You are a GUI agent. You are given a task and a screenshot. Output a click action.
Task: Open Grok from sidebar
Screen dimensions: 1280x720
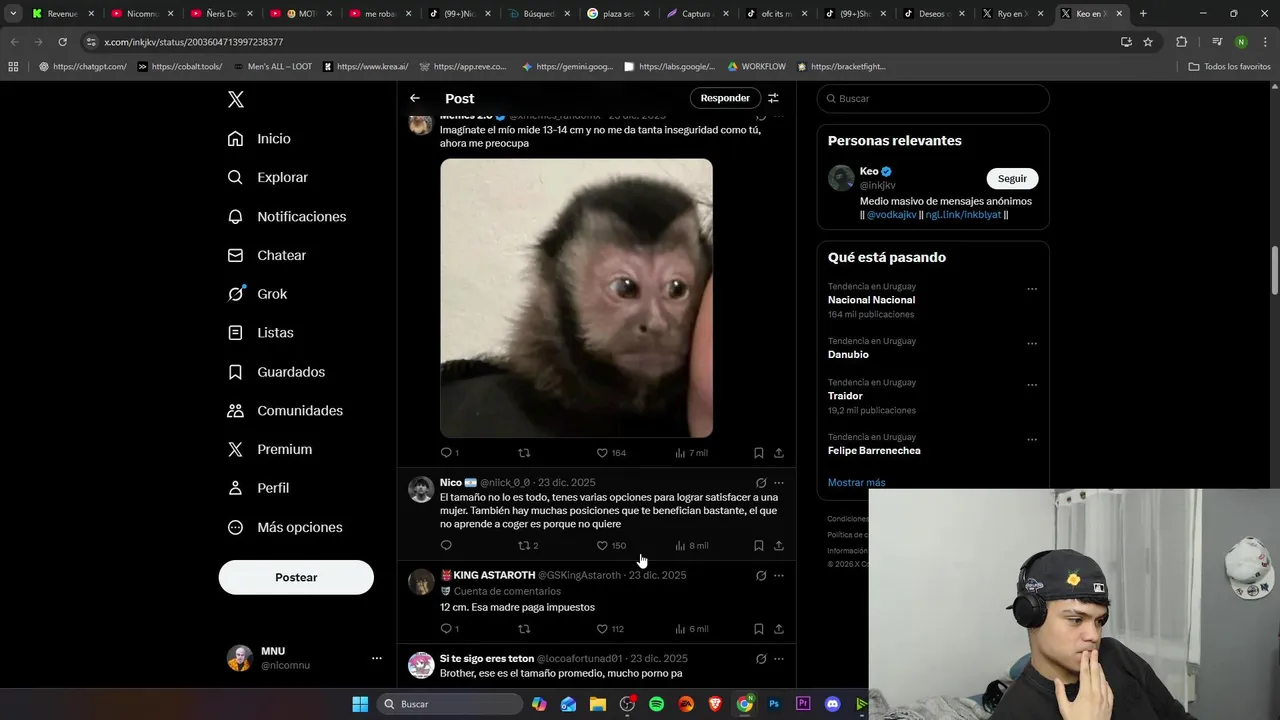(x=257, y=294)
